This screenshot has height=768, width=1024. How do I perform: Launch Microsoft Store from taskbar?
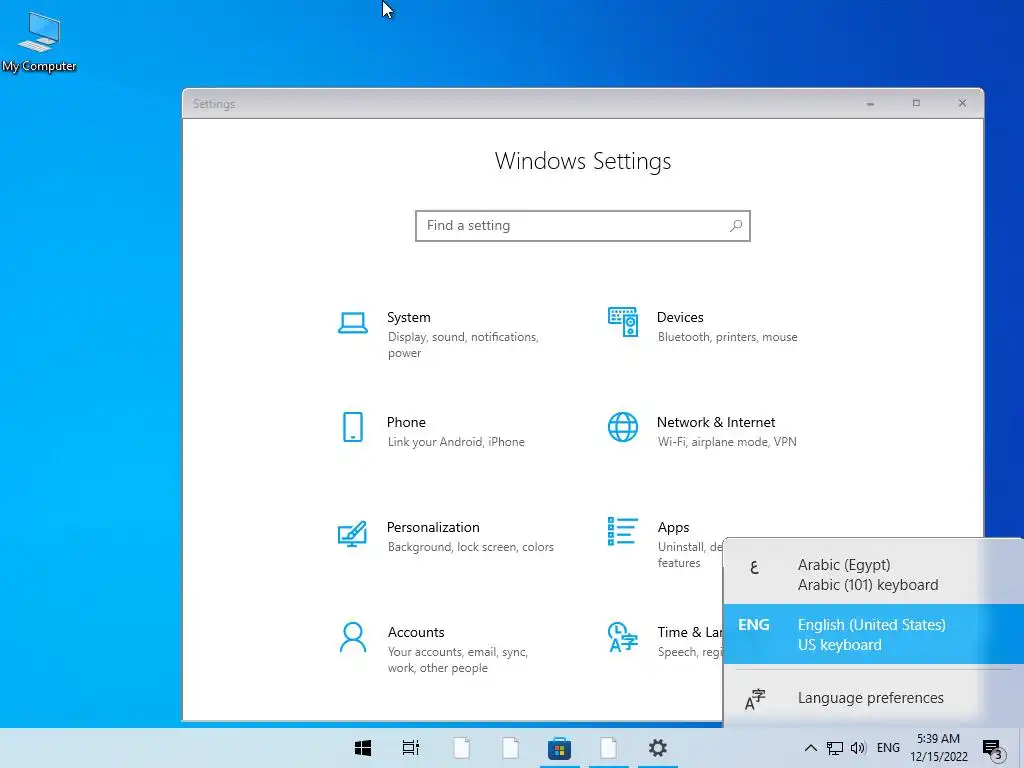(x=559, y=748)
